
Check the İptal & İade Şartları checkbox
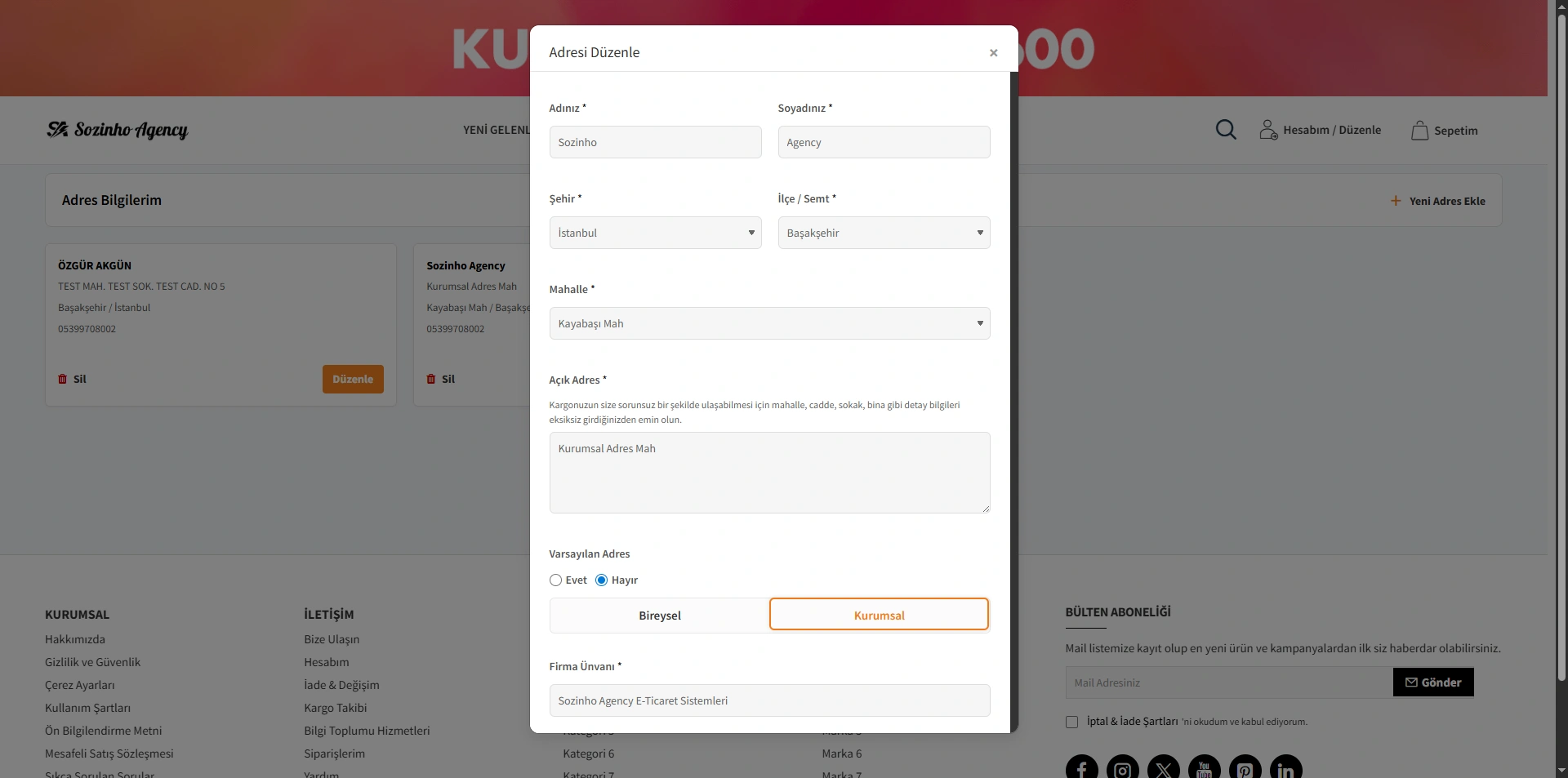tap(1071, 722)
